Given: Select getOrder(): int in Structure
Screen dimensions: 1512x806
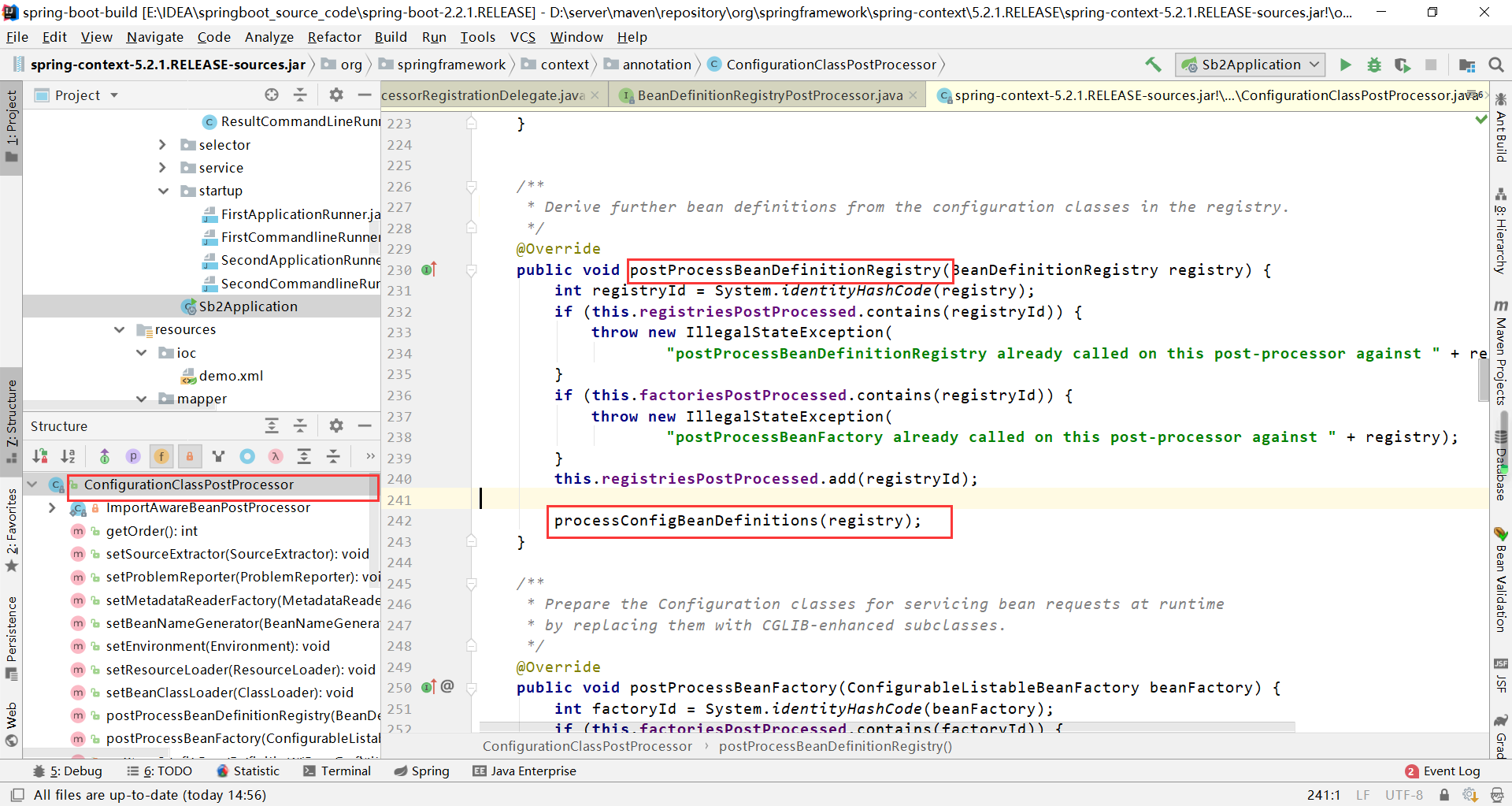Looking at the screenshot, I should click(x=151, y=530).
